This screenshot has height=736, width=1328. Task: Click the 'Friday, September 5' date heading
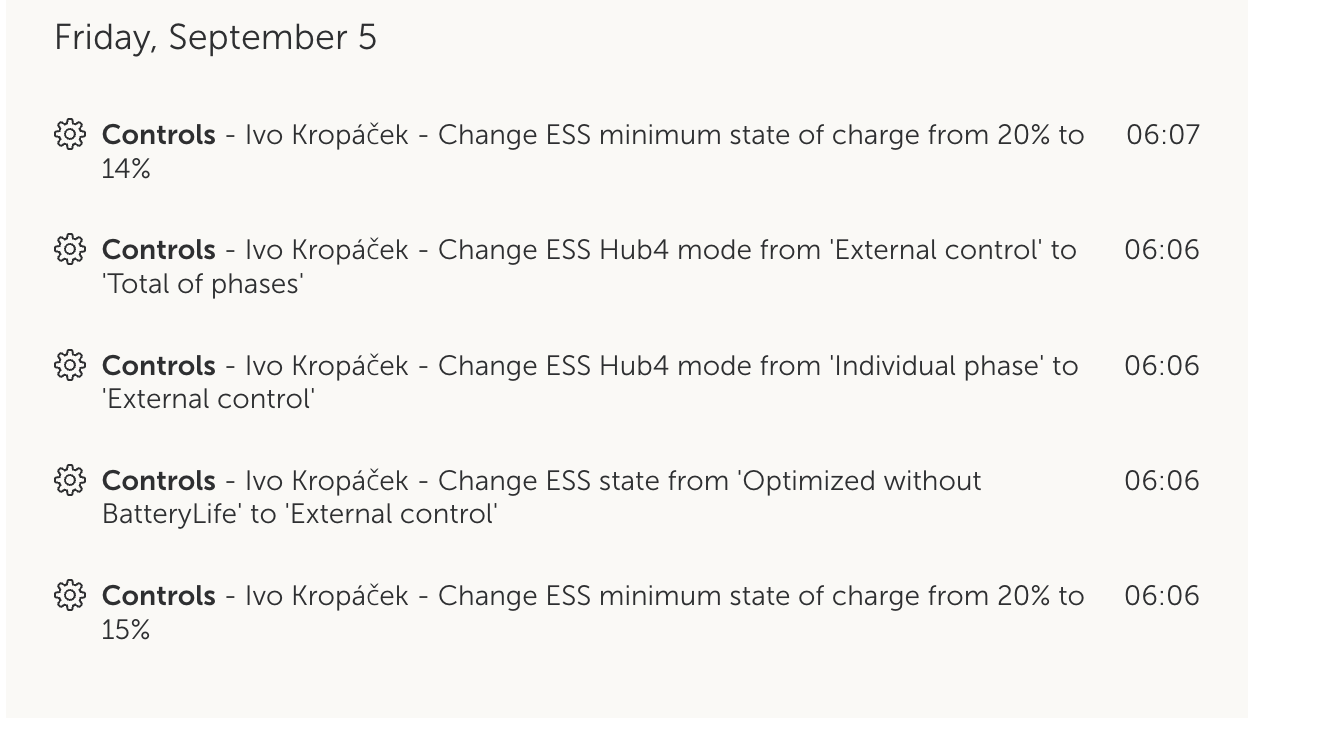[215, 38]
